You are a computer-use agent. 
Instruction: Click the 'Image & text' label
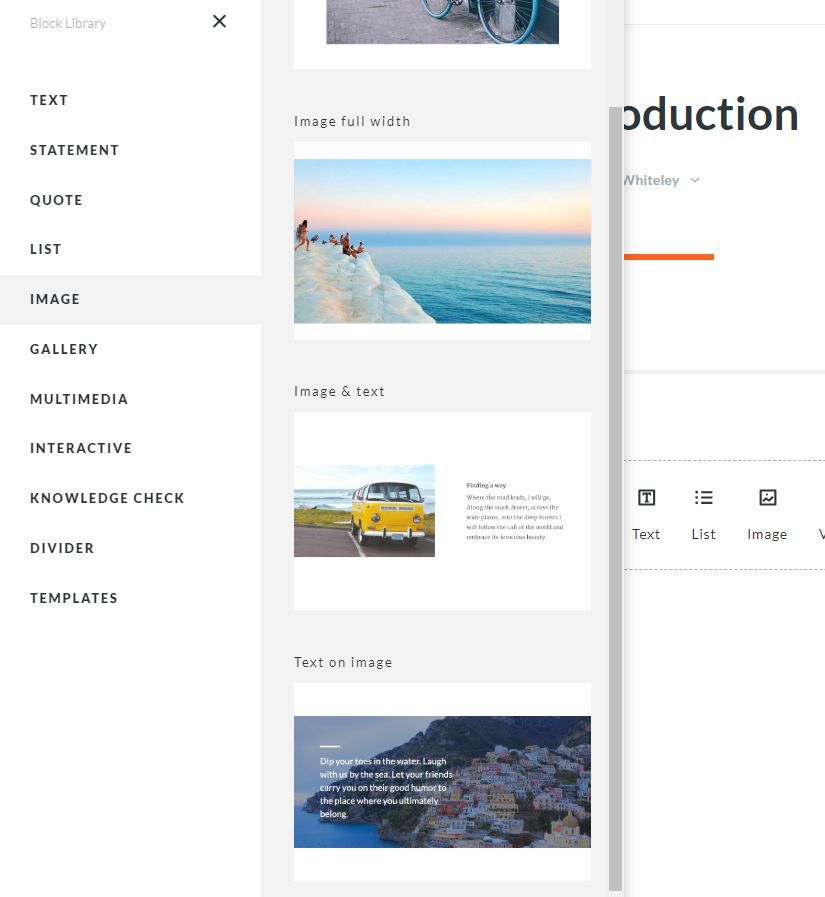339,391
